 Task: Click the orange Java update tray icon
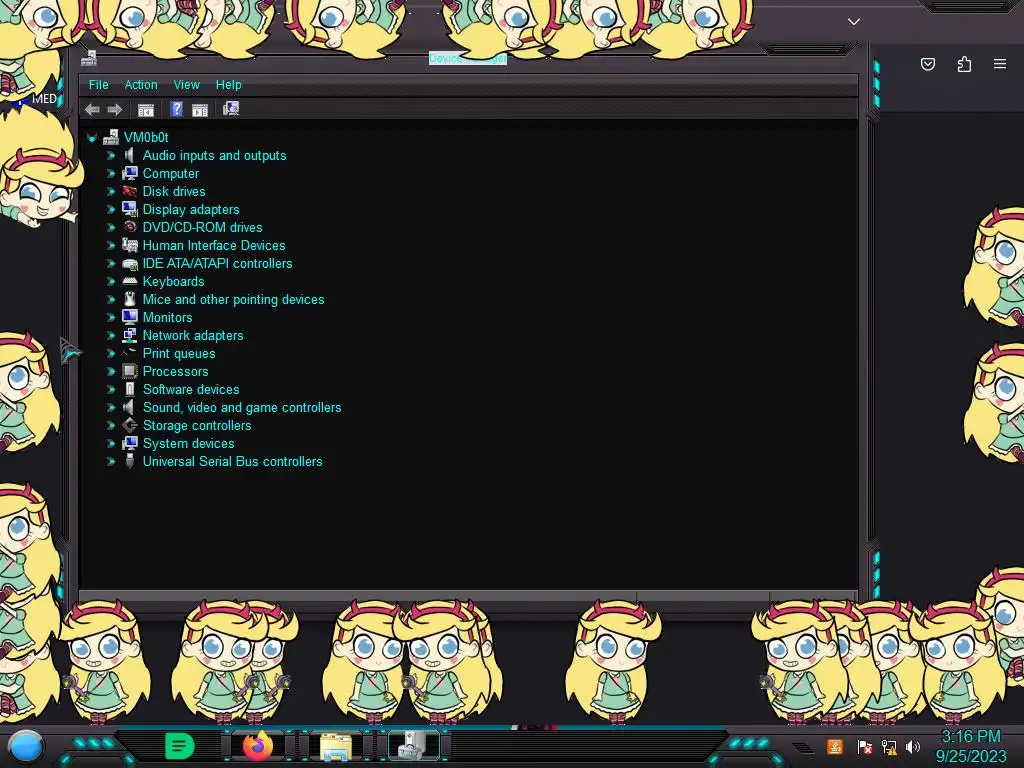pos(835,746)
